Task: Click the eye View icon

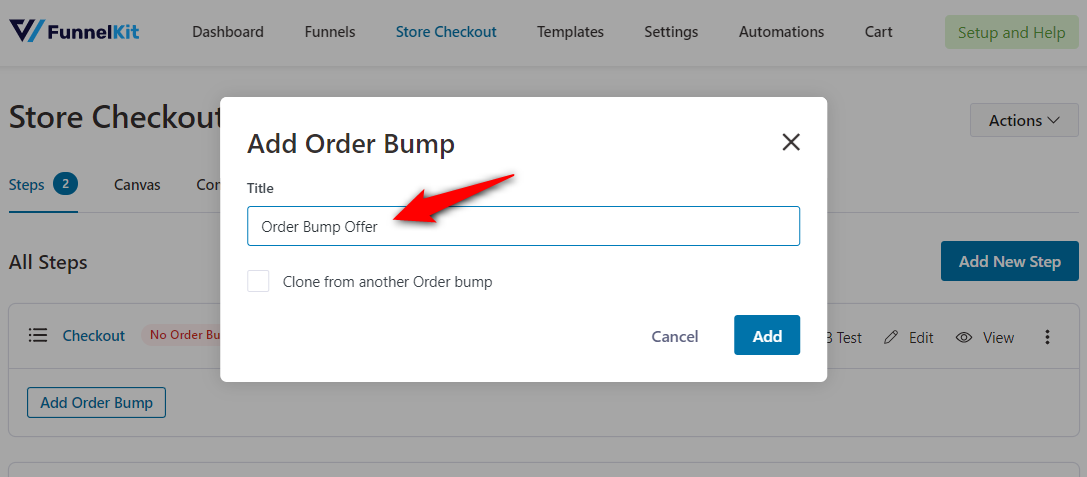Action: coord(964,338)
